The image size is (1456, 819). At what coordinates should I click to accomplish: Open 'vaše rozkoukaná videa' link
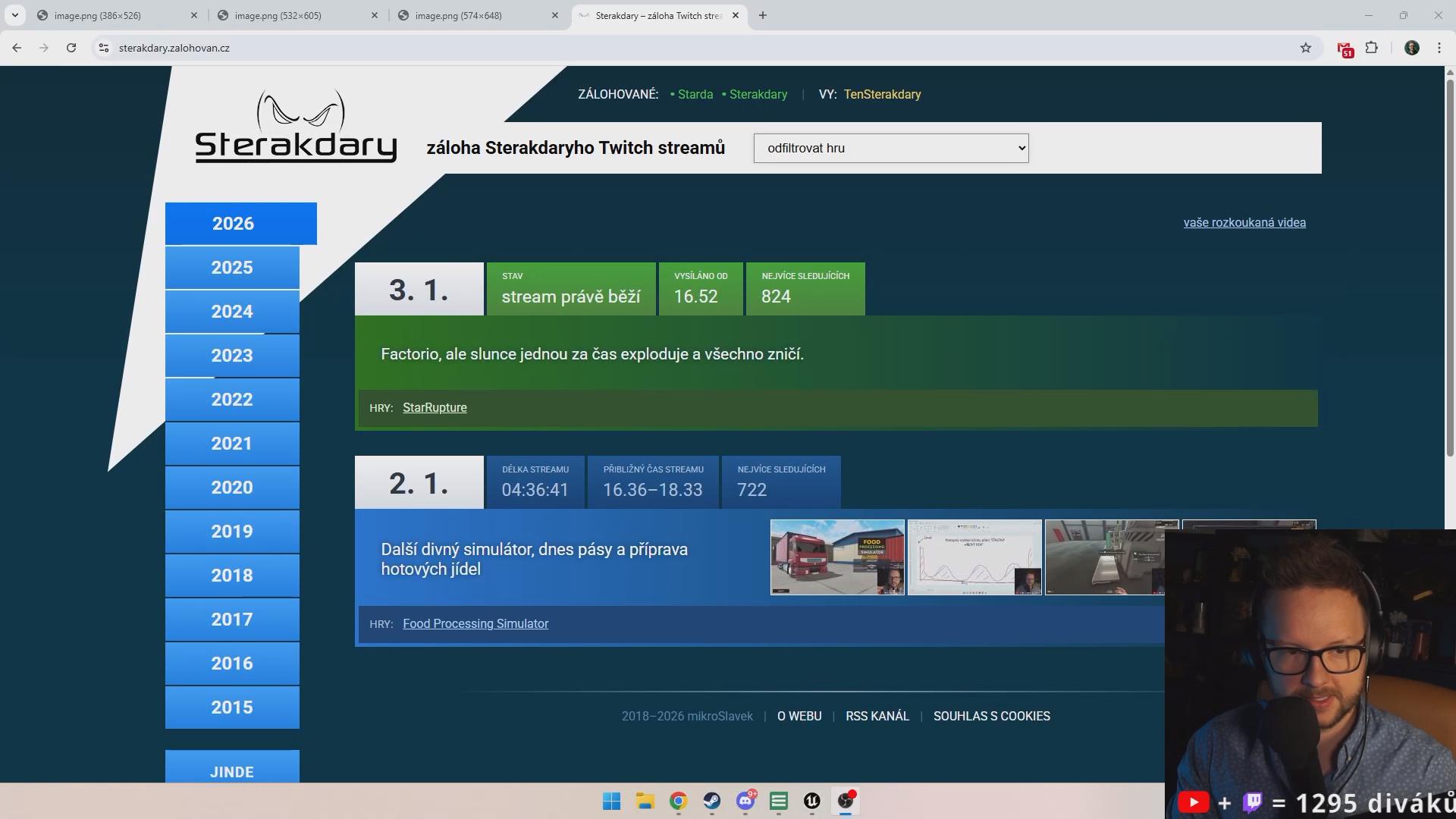(1244, 223)
